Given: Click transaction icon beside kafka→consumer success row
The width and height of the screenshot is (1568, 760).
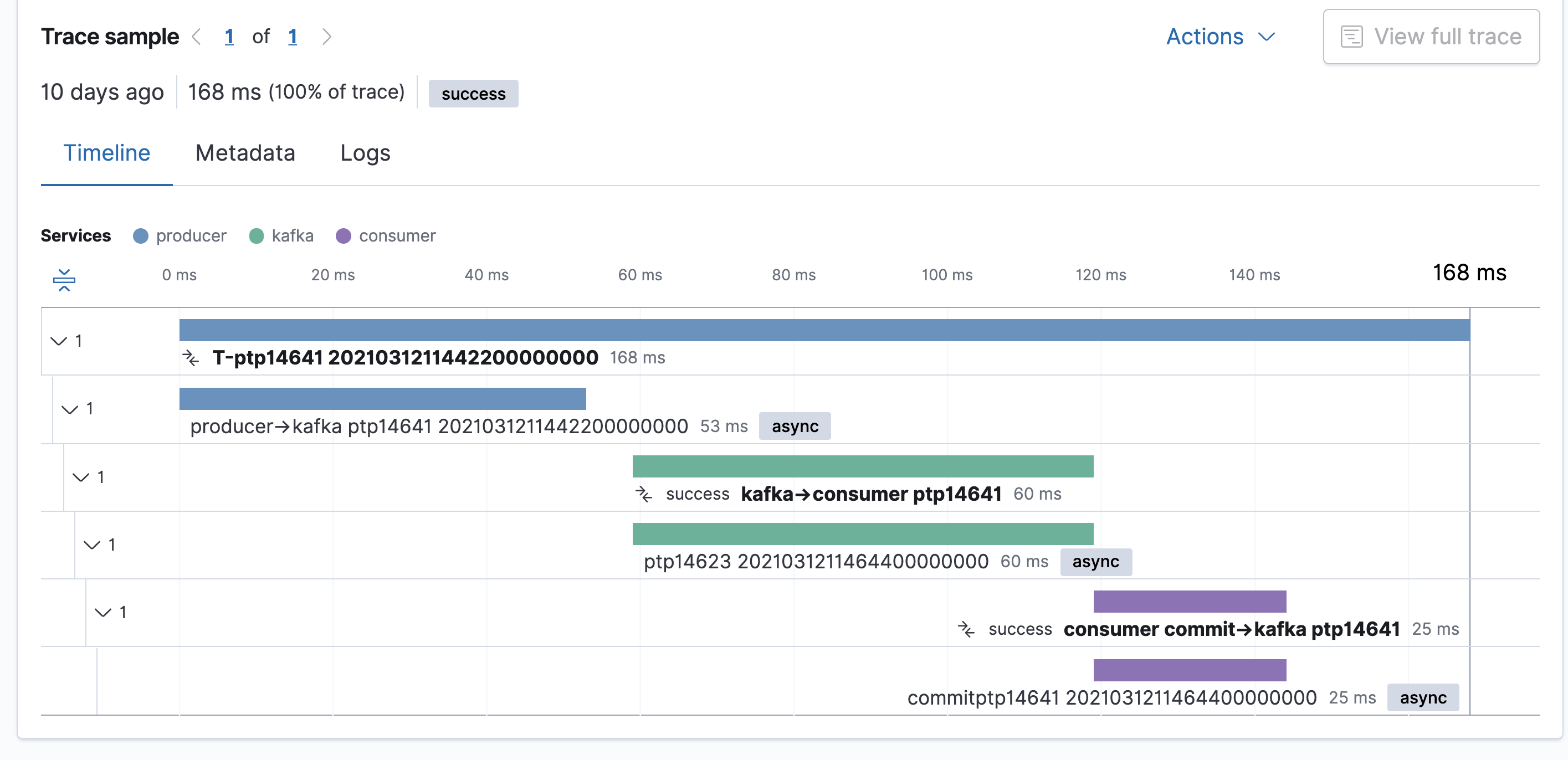Looking at the screenshot, I should coord(643,494).
